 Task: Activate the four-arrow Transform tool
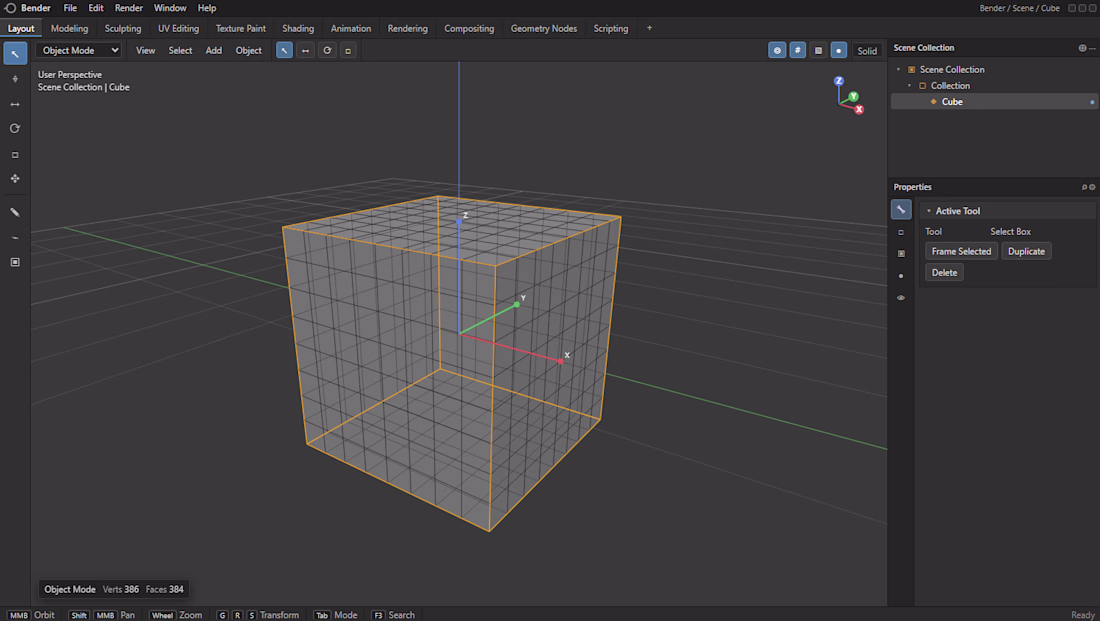[x=15, y=178]
